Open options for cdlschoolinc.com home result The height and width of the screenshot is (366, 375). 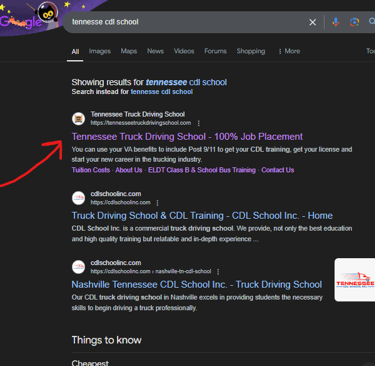click(x=157, y=203)
